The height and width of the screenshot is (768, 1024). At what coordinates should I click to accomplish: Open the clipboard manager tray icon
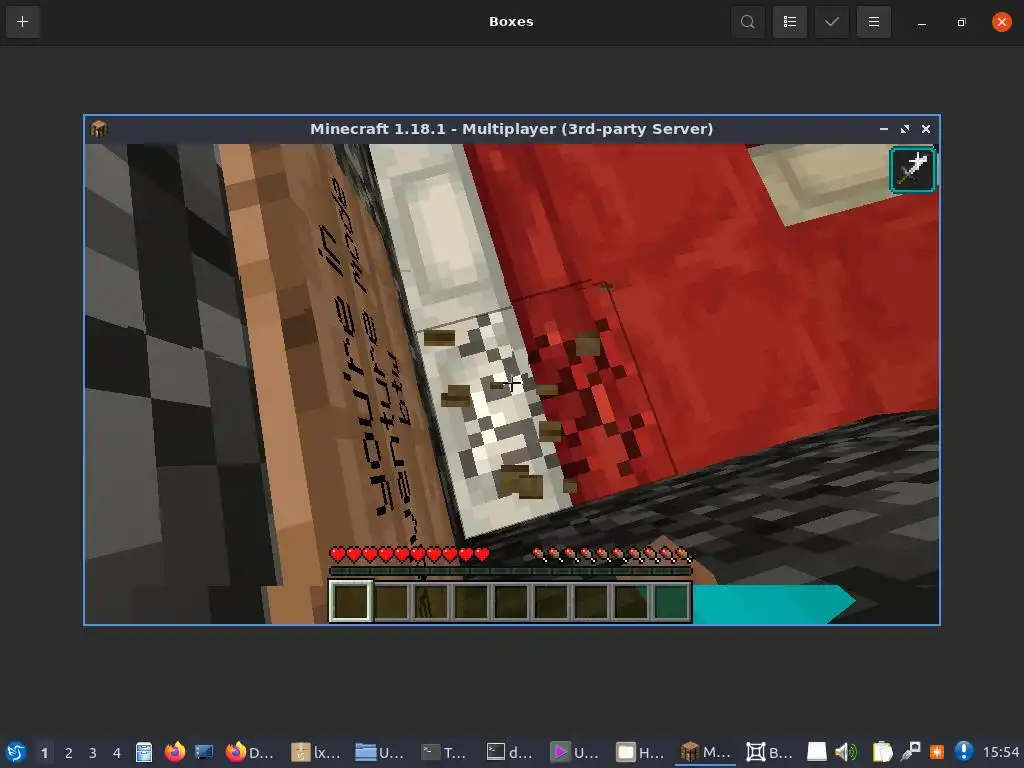click(882, 752)
